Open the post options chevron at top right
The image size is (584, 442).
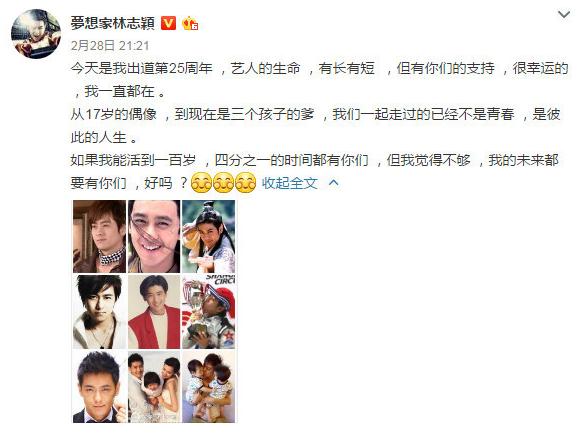(564, 15)
